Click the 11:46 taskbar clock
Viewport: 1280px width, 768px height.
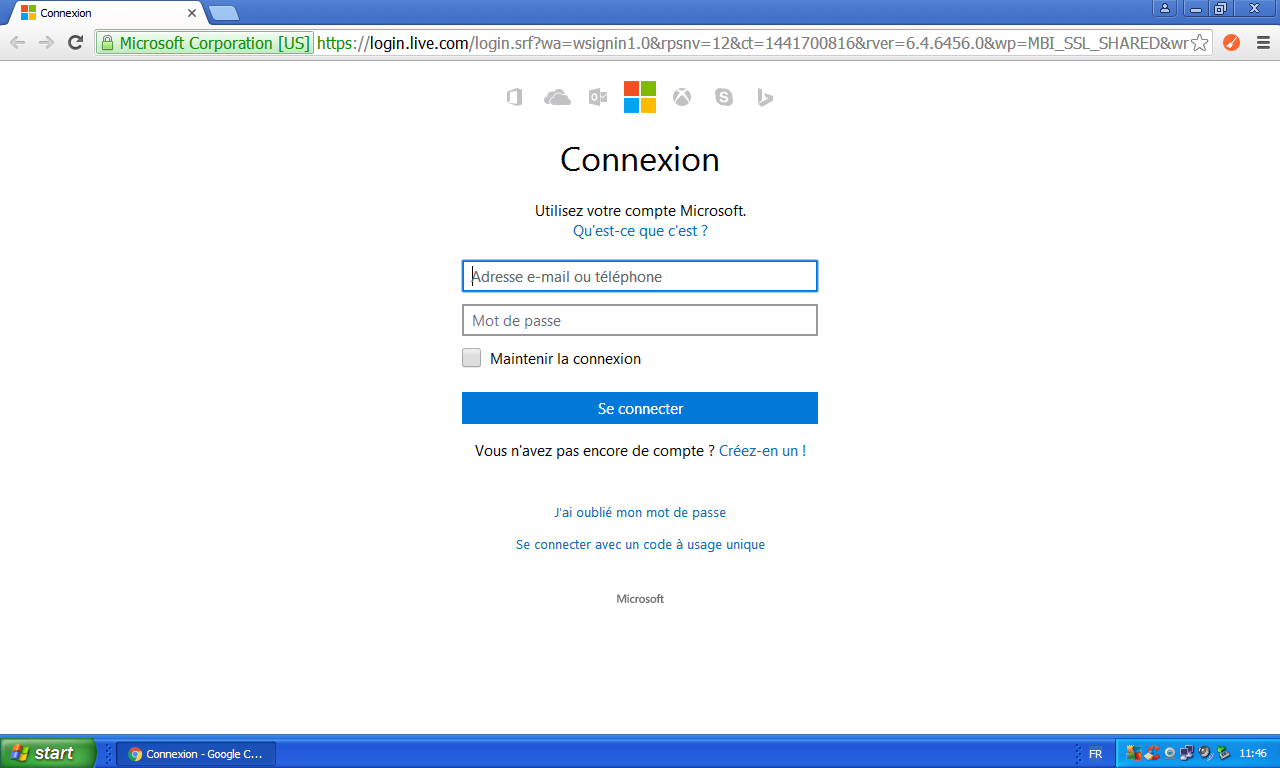coord(1253,754)
